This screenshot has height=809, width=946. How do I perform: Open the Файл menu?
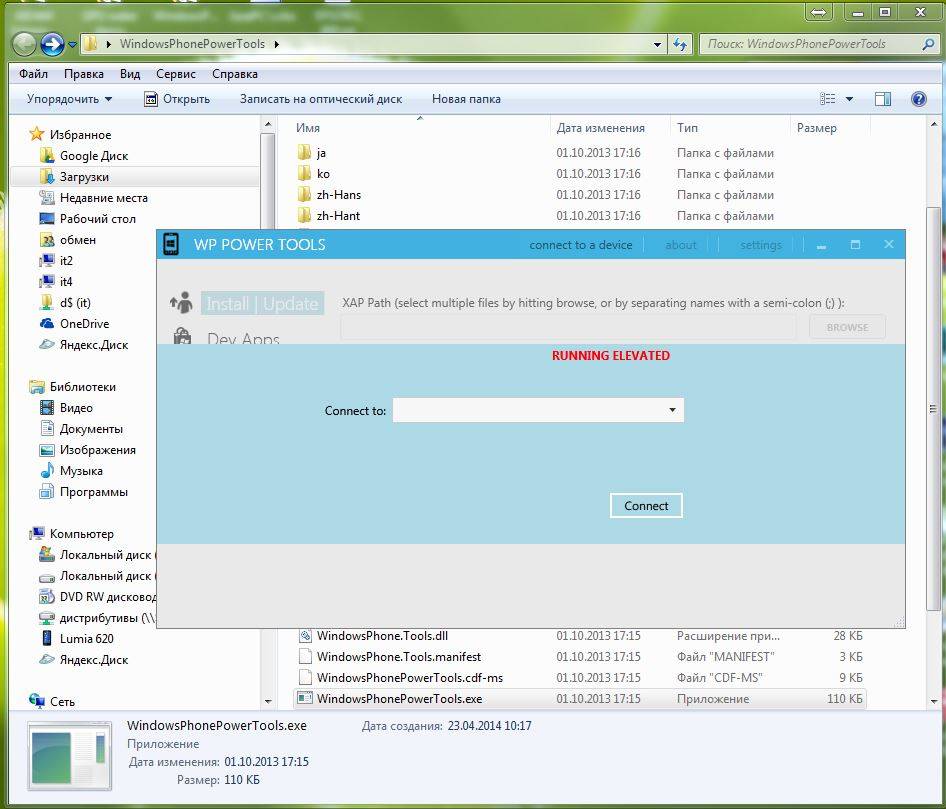pos(33,74)
